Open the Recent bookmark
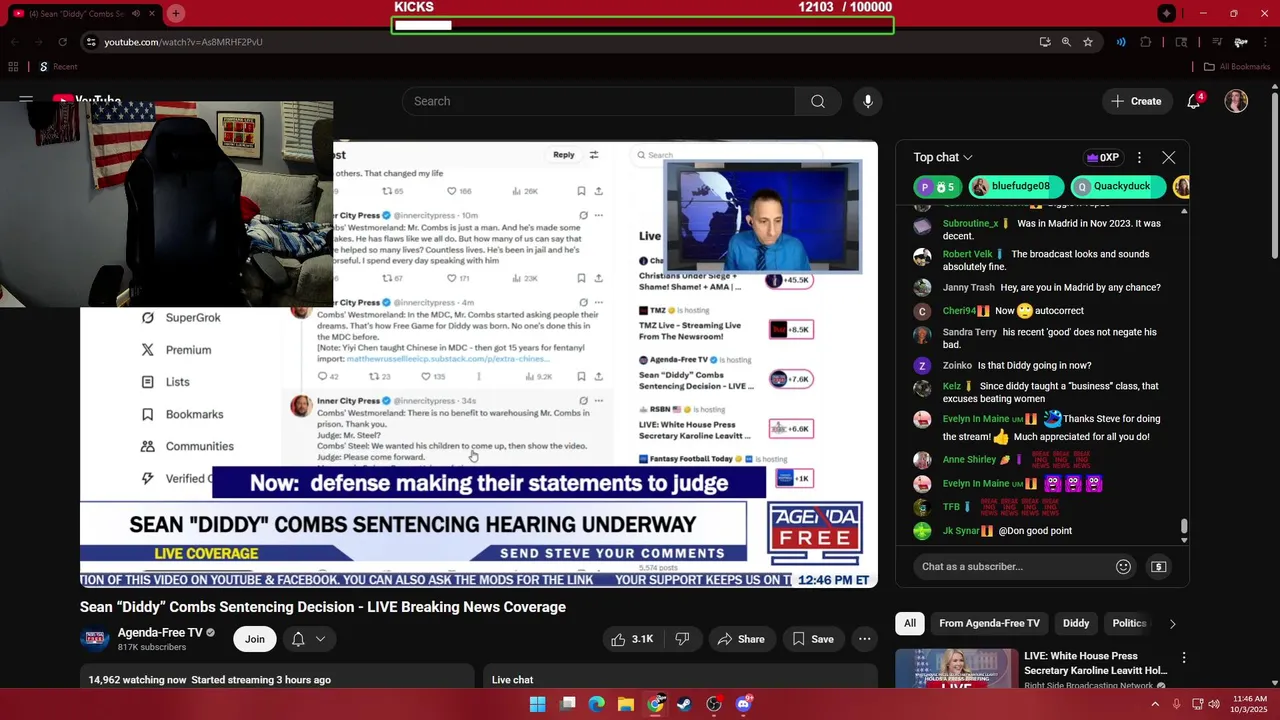Viewport: 1280px width, 720px height. pos(58,67)
